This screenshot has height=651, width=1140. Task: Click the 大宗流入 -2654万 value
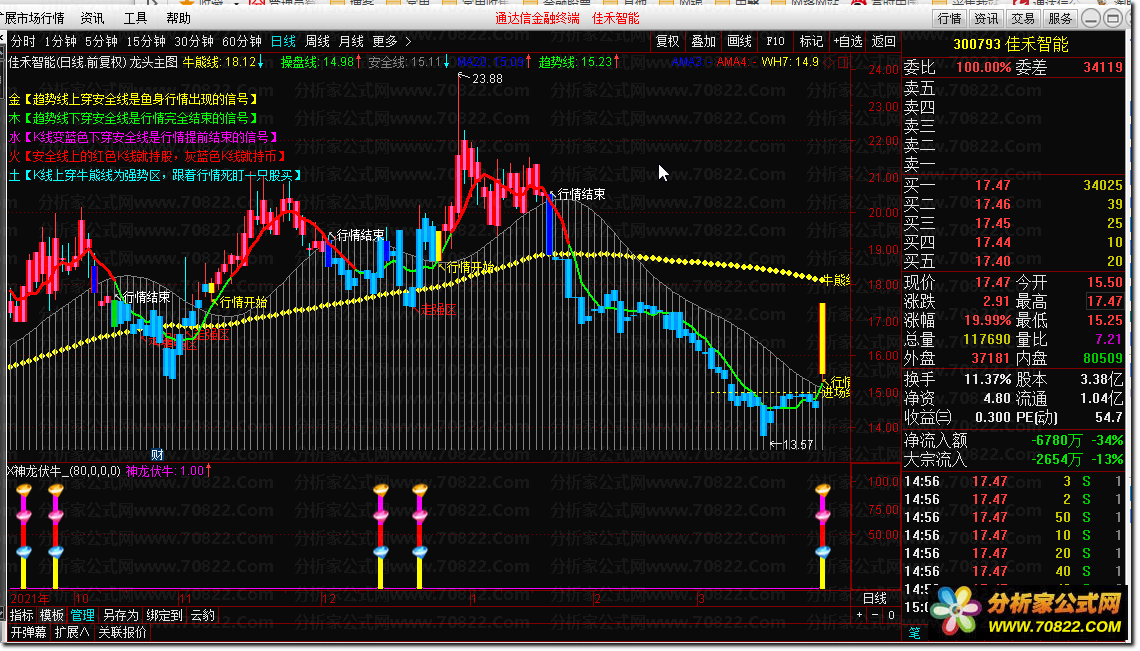1056,460
